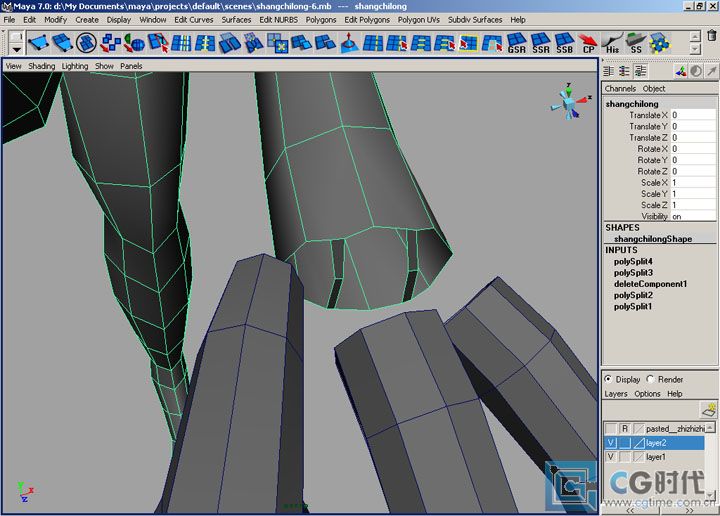Viewport: 720px width, 516px height.
Task: Open the layer editor Layers menu
Action: click(x=616, y=394)
